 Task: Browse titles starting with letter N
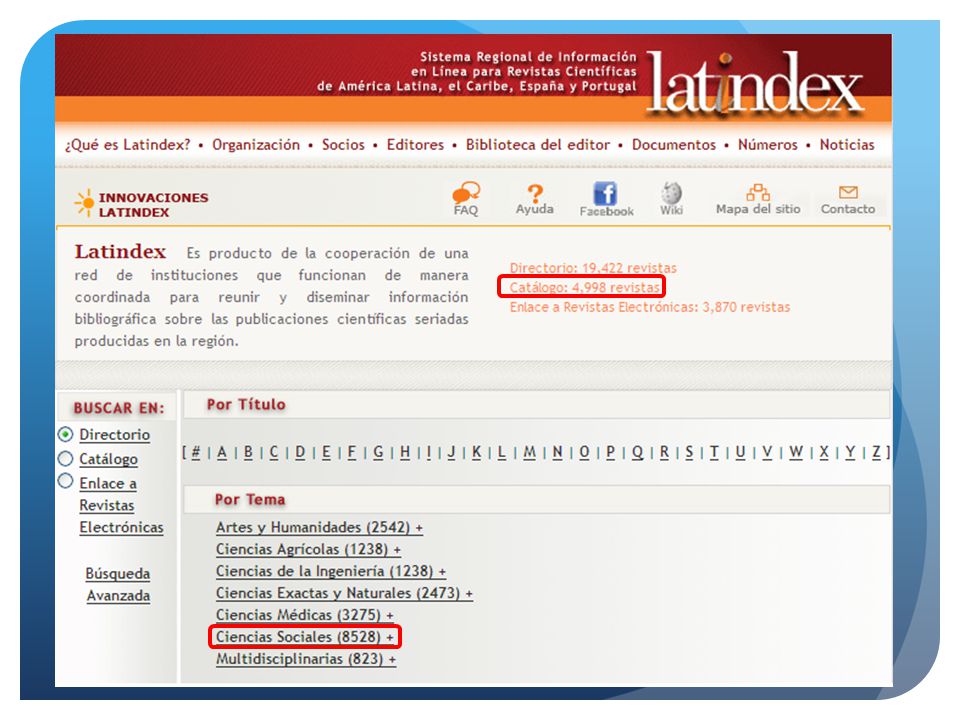tap(557, 452)
